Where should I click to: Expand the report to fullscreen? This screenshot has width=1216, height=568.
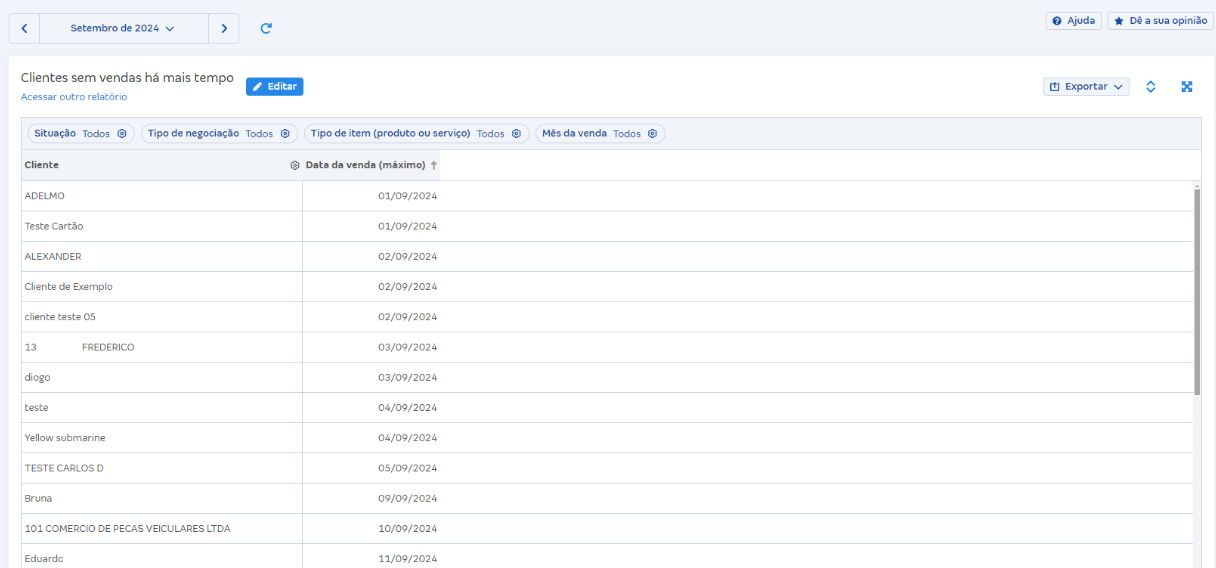coord(1187,87)
